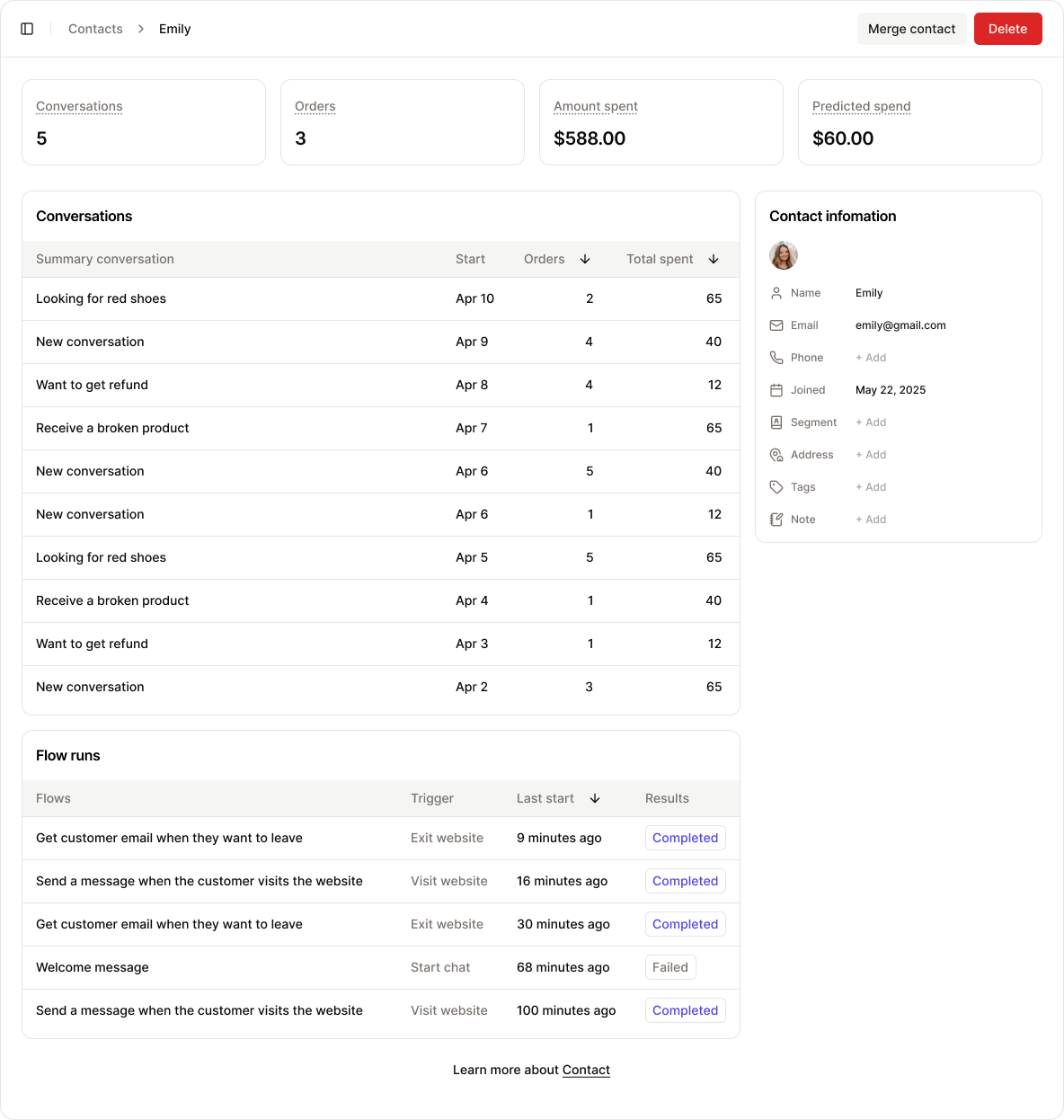This screenshot has height=1120, width=1064.
Task: Click the calendar icon beside Joined
Action: click(776, 390)
